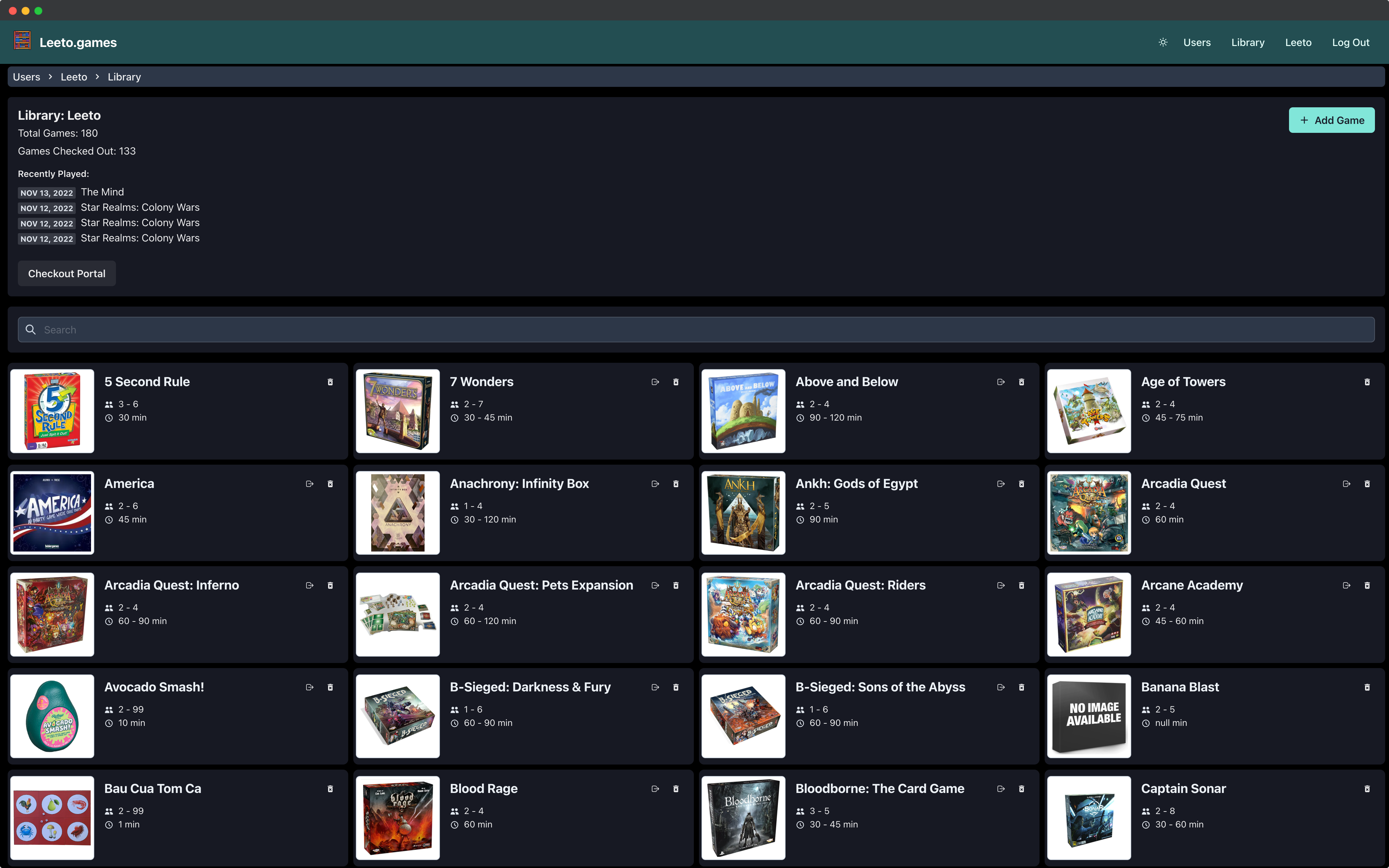Delete the America game
This screenshot has height=868, width=1389.
tap(330, 484)
